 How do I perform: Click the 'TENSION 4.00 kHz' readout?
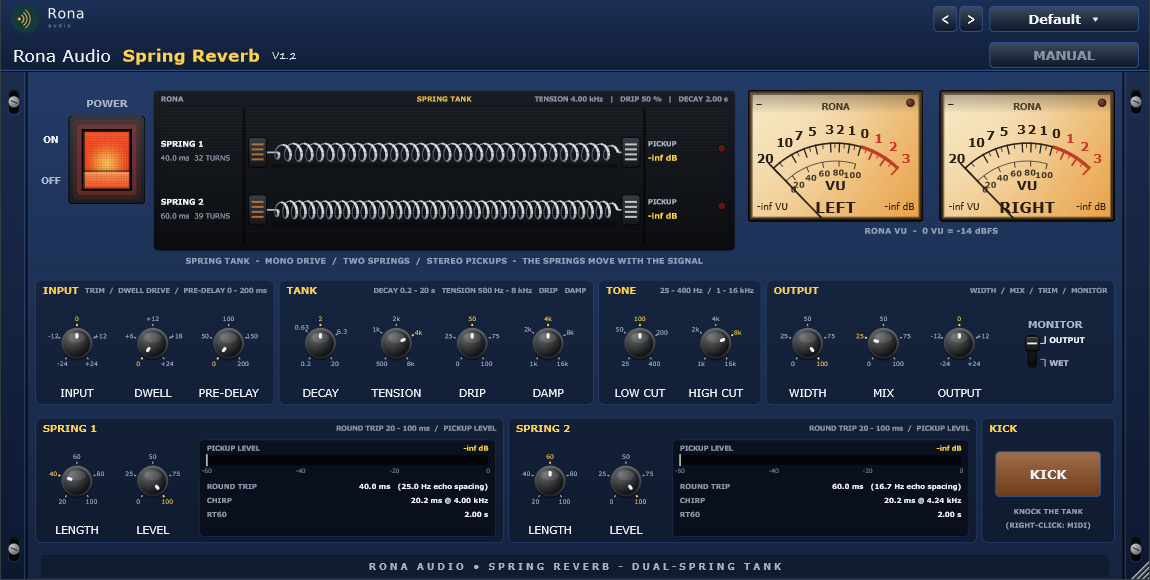568,99
